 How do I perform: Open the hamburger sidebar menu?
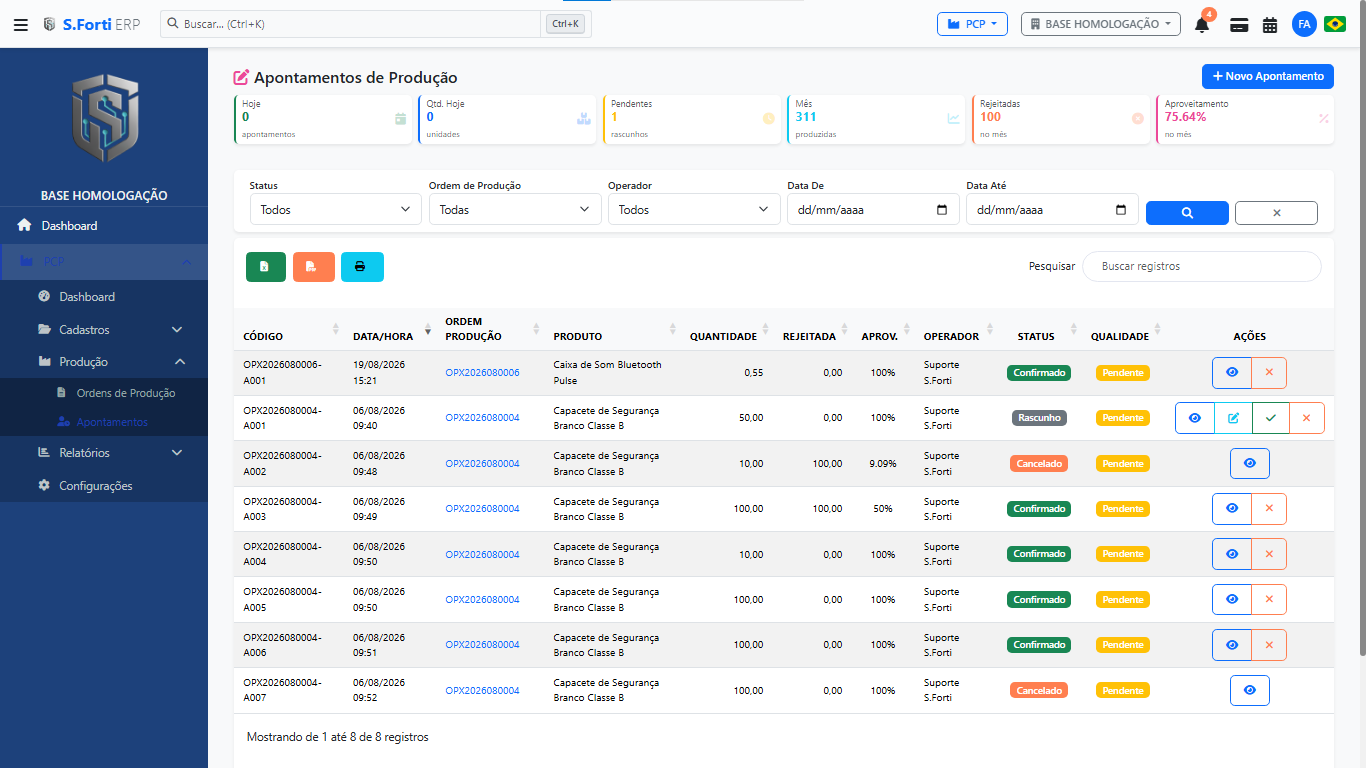[21, 24]
